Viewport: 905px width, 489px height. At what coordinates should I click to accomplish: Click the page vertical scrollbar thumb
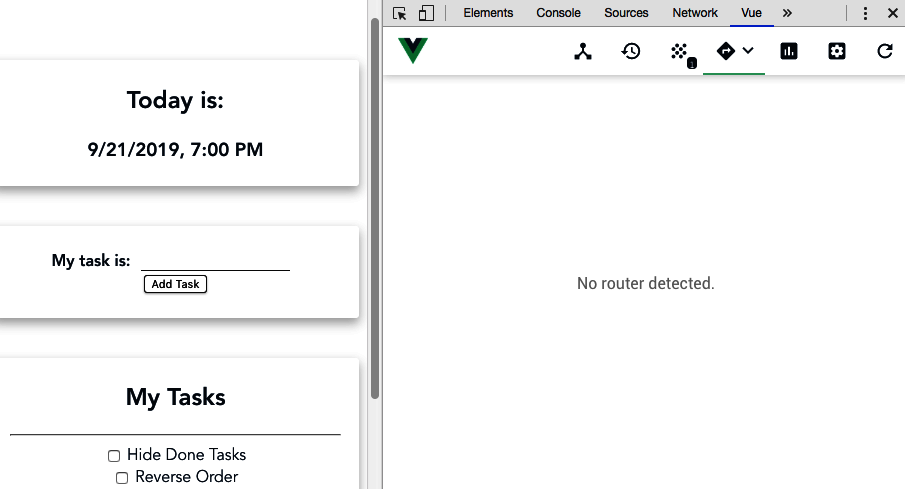(375, 208)
